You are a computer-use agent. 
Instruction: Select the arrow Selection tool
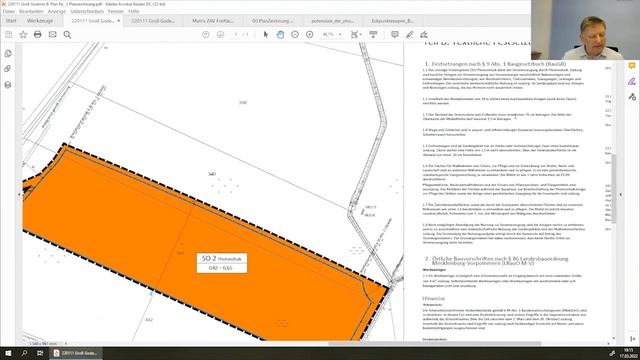tap(266, 35)
